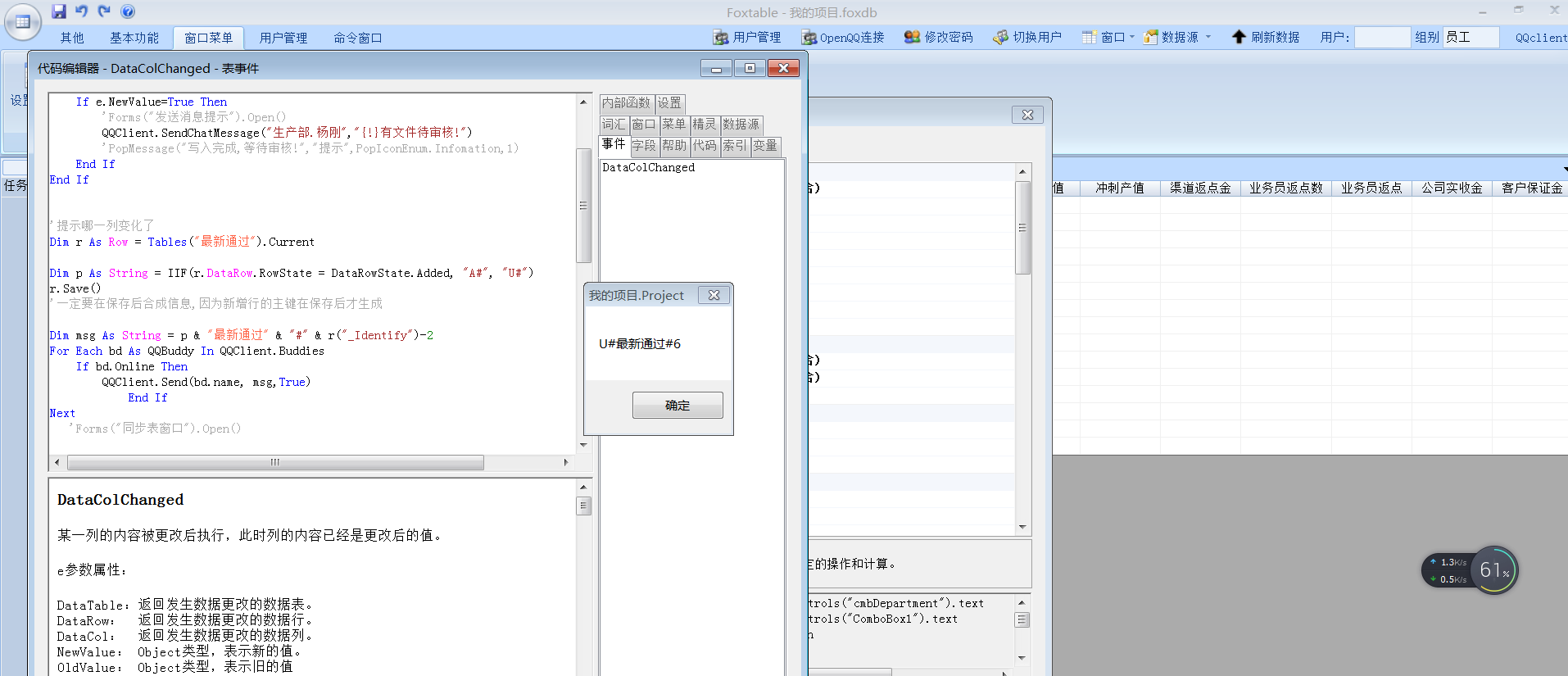Save project via quick-access save icon
1568x676 pixels.
[x=59, y=11]
